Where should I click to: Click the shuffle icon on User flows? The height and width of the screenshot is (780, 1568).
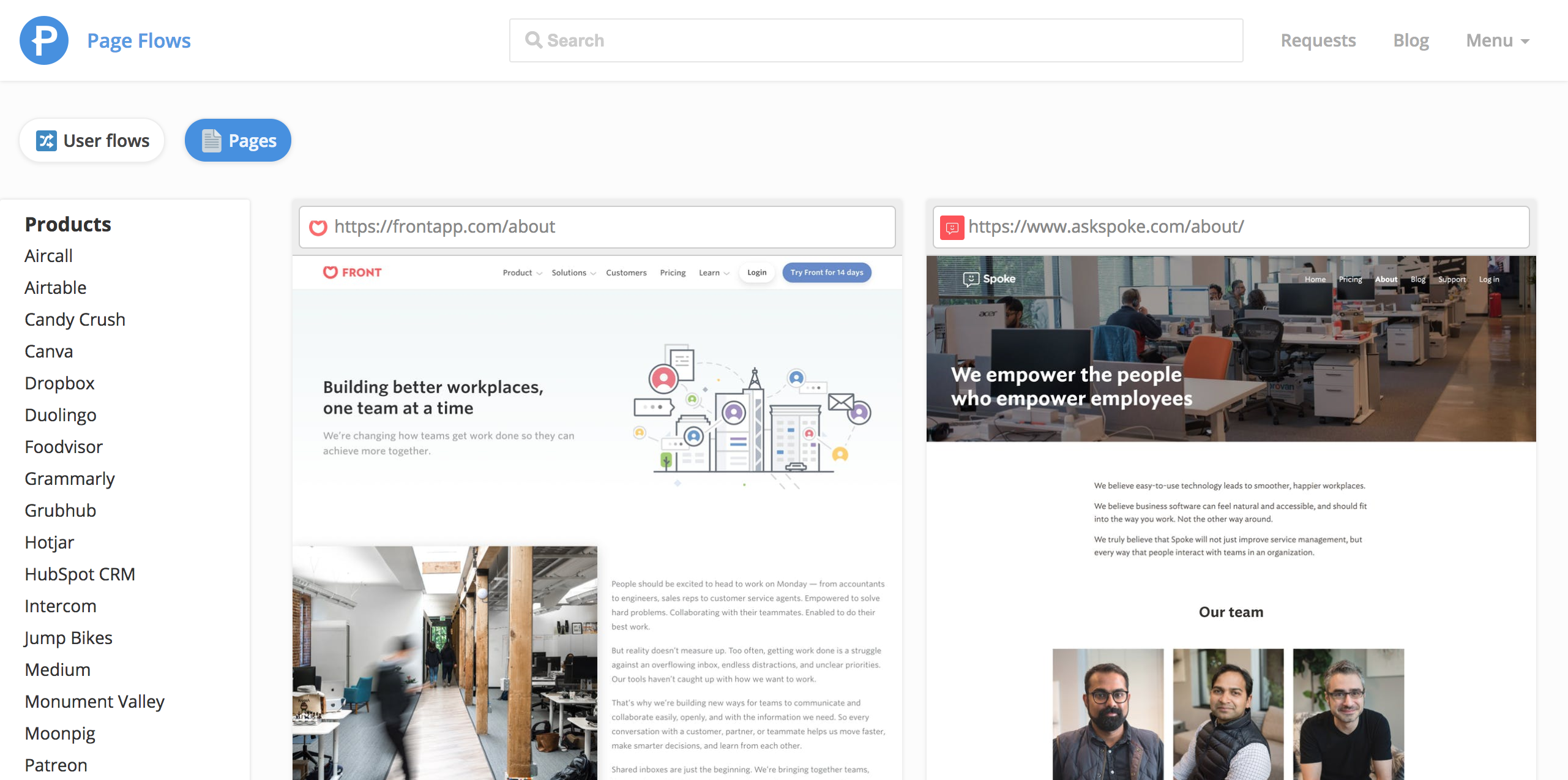[x=46, y=141]
